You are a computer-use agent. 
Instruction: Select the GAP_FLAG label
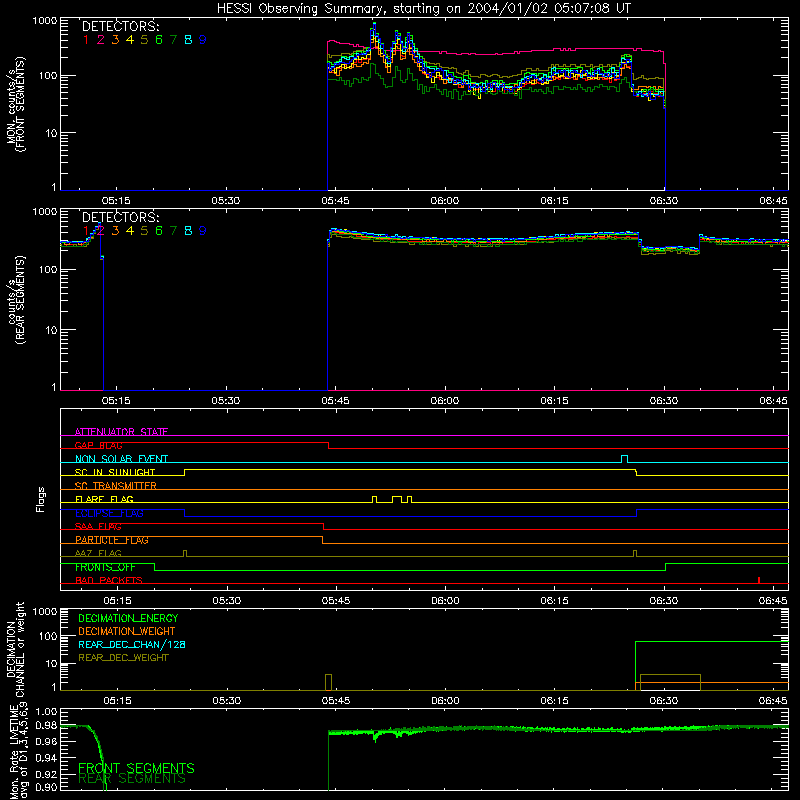click(98, 445)
